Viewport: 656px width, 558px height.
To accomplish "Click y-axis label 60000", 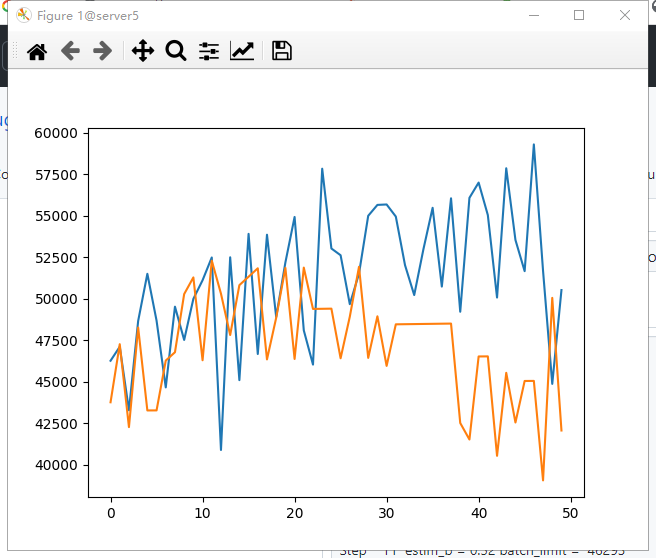I will (x=56, y=133).
